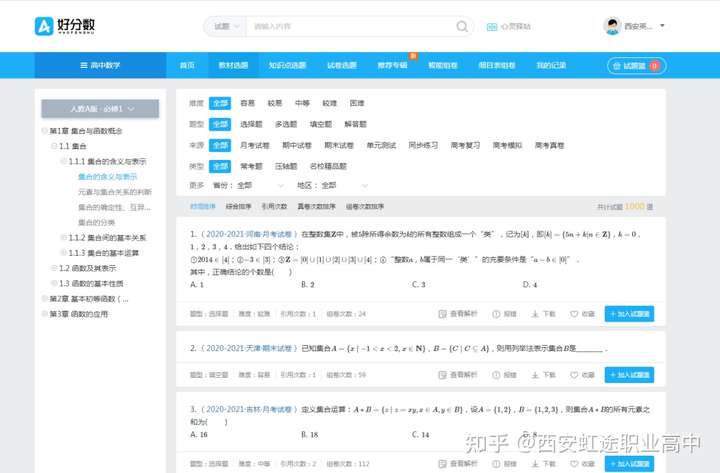This screenshot has height=473, width=720.
Task: Select difficulty filter 全部
Action: tap(220, 103)
